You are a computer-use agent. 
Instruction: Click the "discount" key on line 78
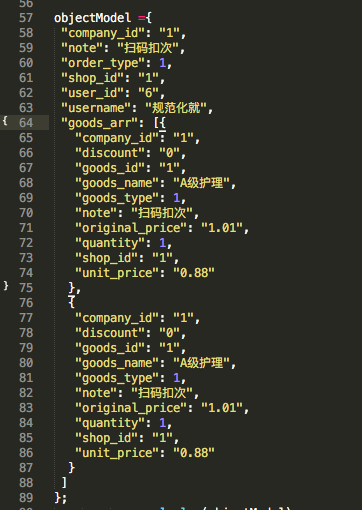(x=110, y=333)
